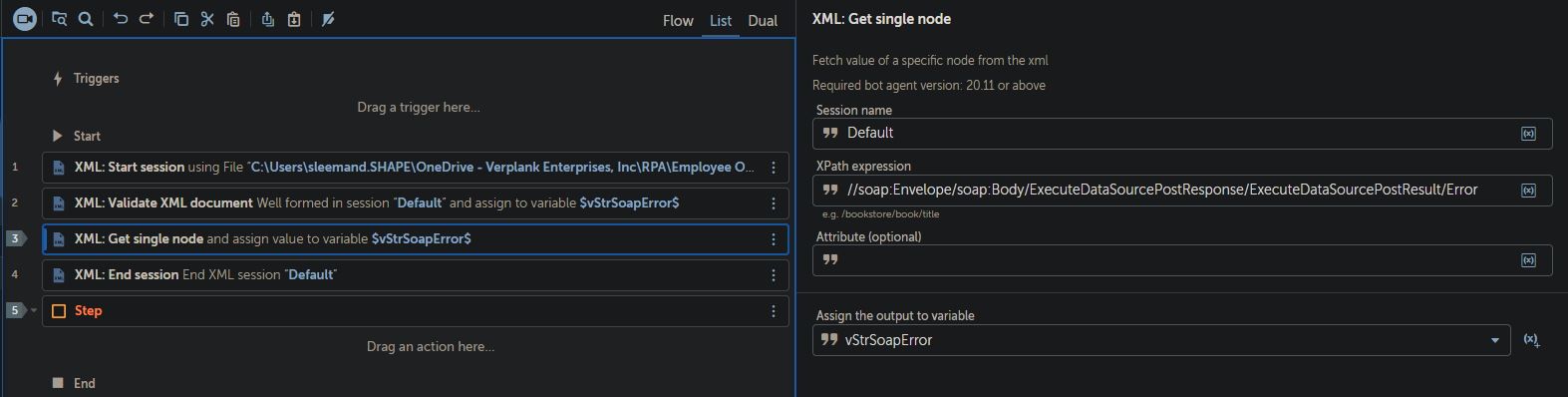1568x397 pixels.
Task: Cut the selected action with scissors icon
Action: (207, 19)
